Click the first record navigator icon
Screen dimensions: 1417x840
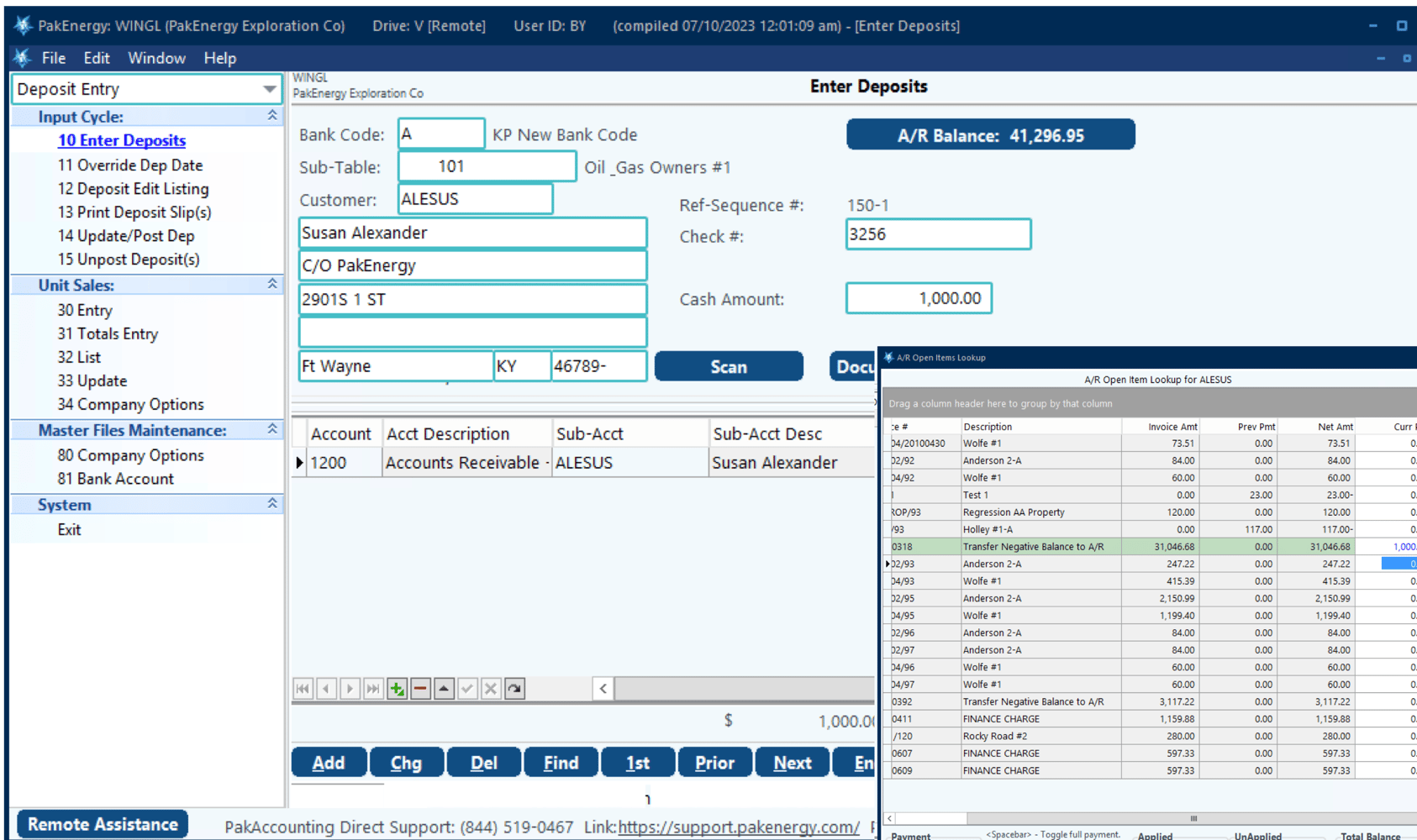point(303,688)
